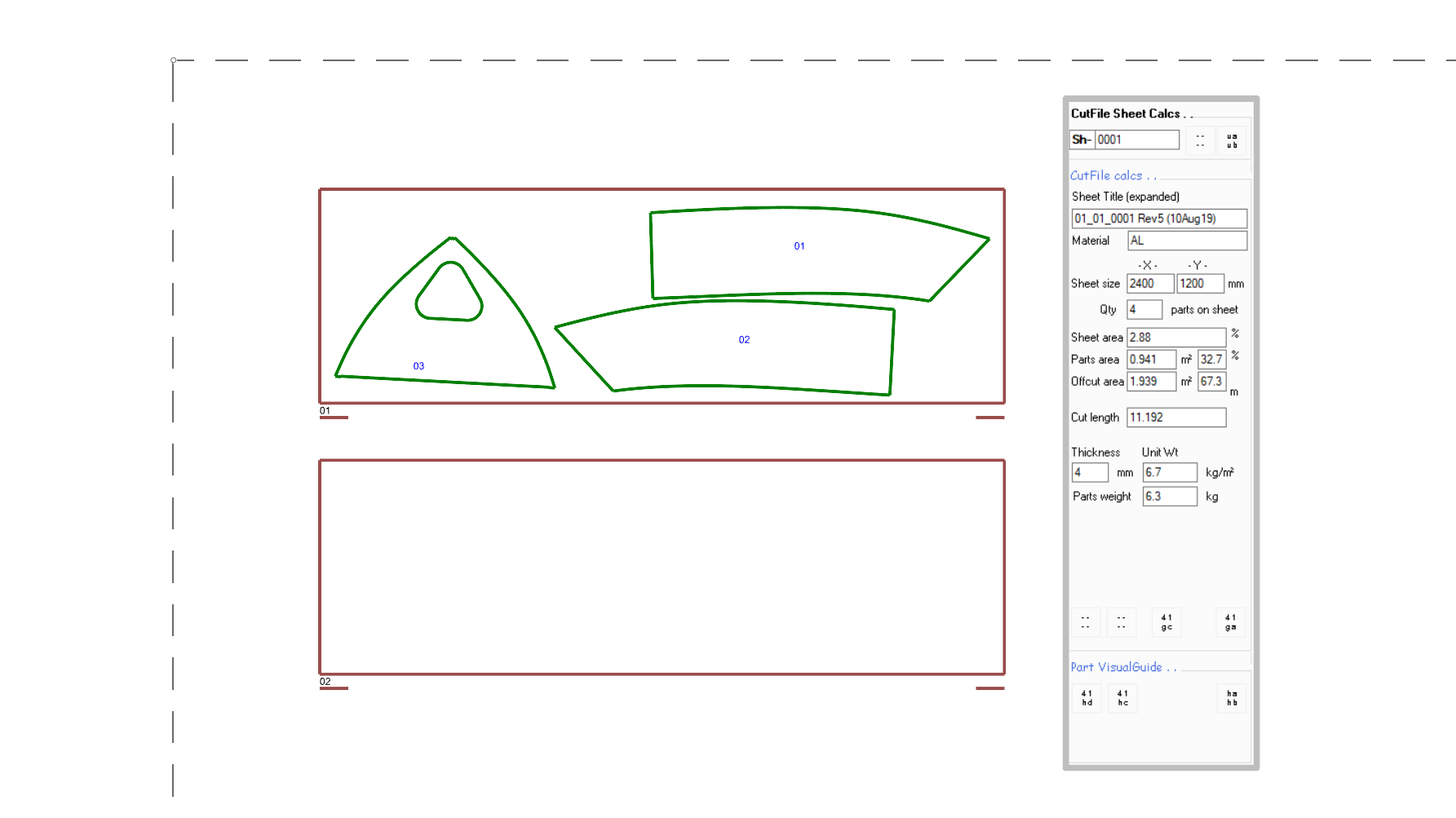Click the empty second sheet outline
The height and width of the screenshot is (818, 1456).
coord(662,567)
